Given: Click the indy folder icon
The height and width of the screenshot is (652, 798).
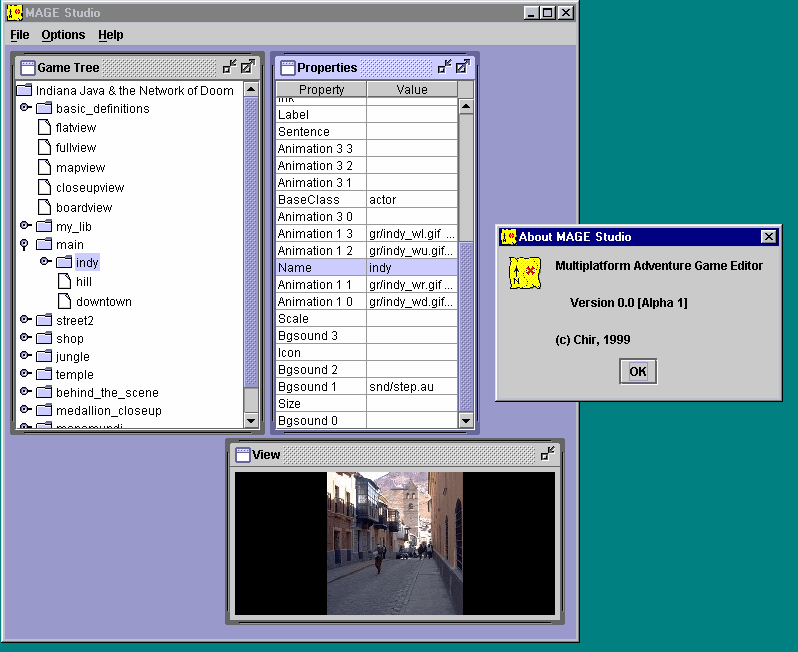Looking at the screenshot, I should click(x=64, y=262).
